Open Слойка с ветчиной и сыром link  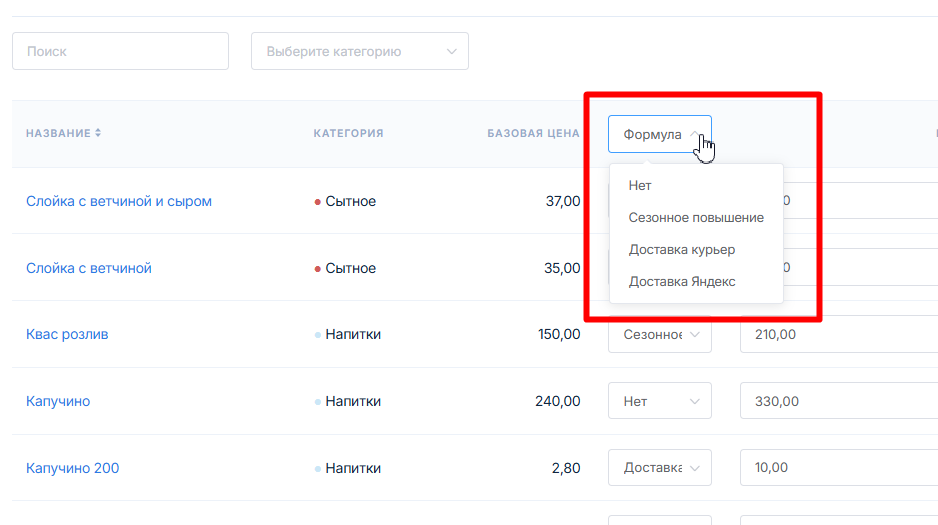point(119,201)
